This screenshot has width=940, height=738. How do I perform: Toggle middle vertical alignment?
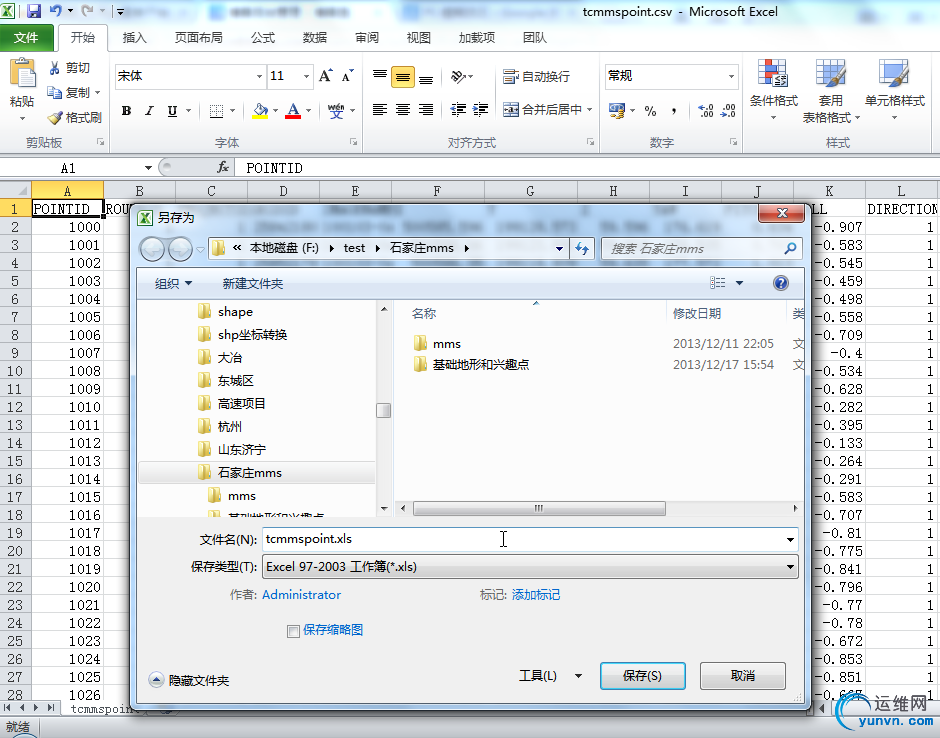[403, 77]
